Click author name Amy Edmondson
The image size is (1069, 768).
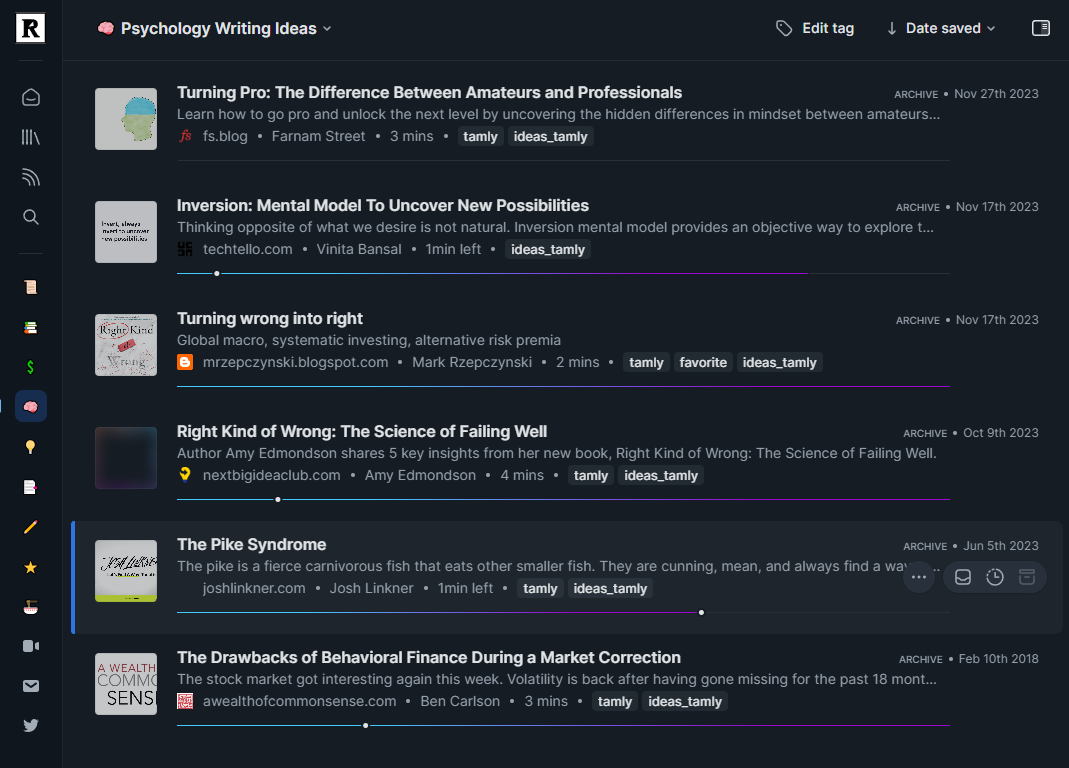click(x=420, y=475)
